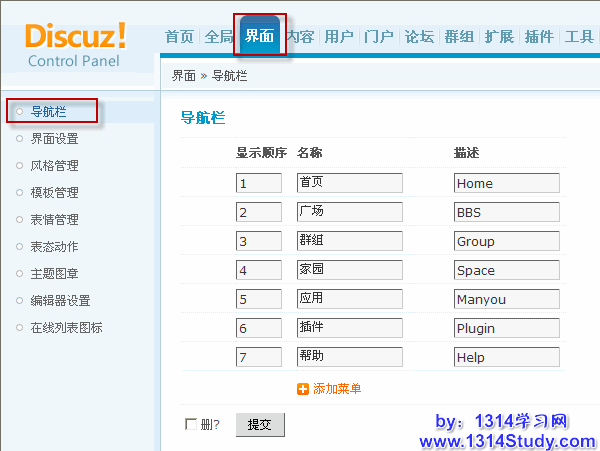Toggle the 删? checkbox
600x451 pixels.
[191, 424]
